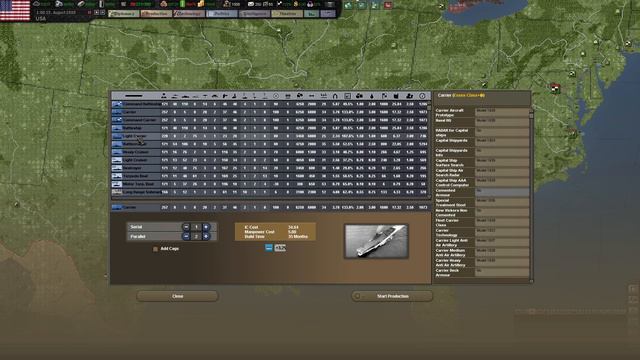This screenshot has height=360, width=640.
Task: Click the first green map mode button
Action: point(348,5)
